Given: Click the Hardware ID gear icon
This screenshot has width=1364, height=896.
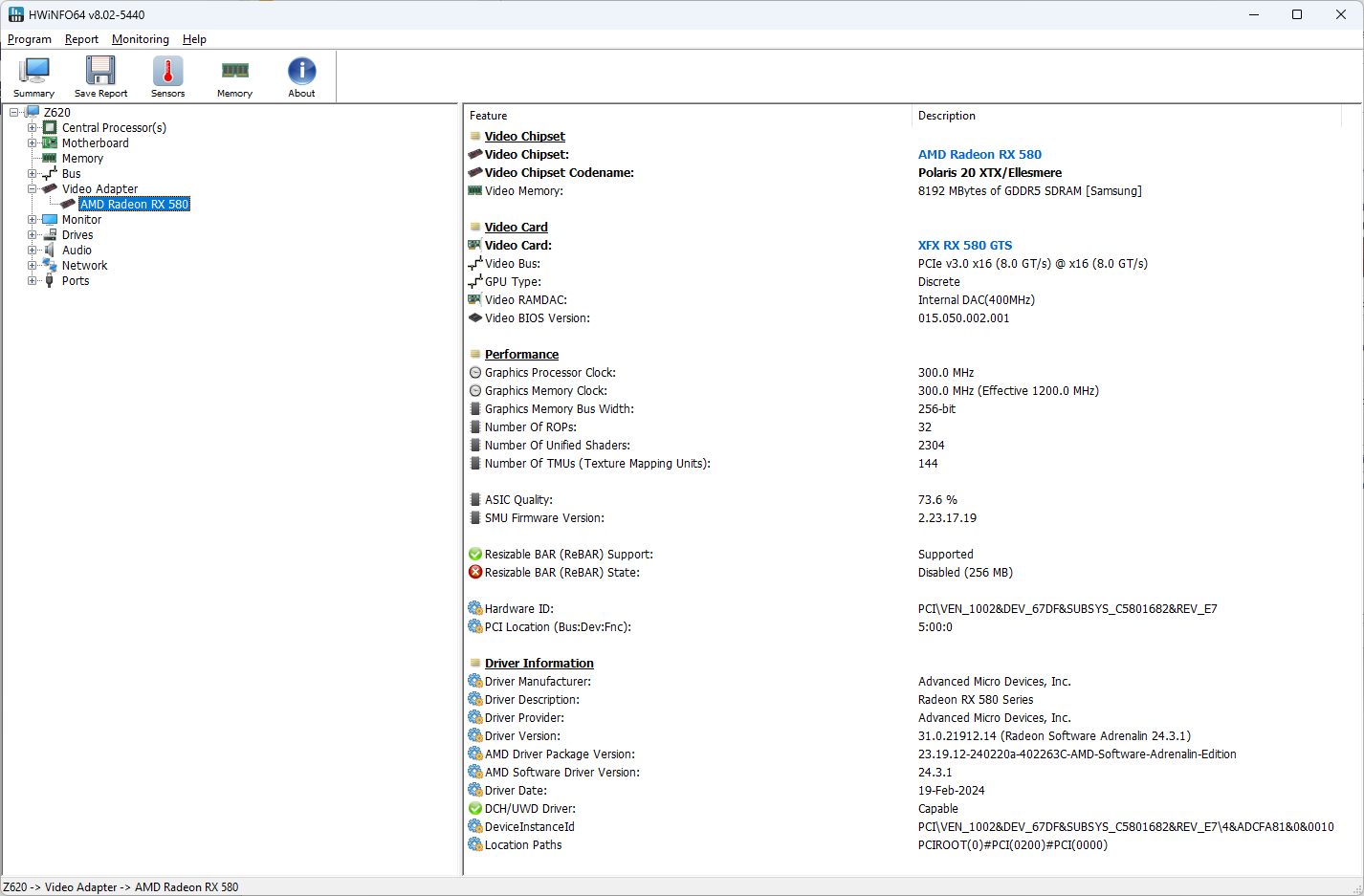Looking at the screenshot, I should (475, 608).
